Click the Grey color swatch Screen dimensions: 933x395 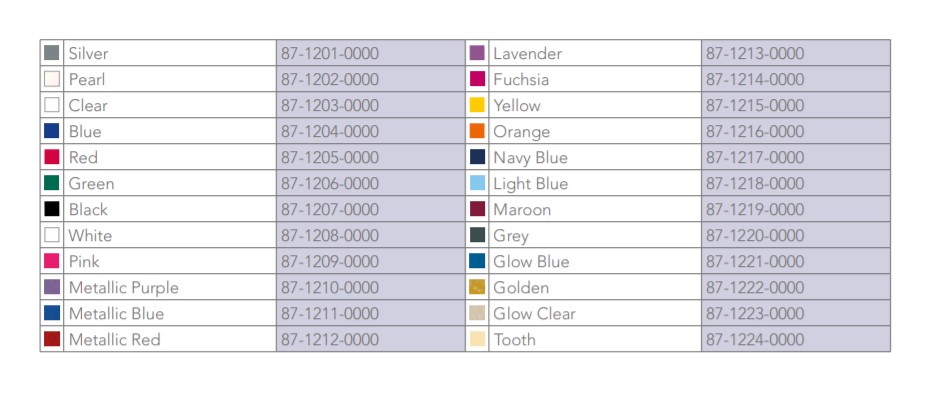477,235
